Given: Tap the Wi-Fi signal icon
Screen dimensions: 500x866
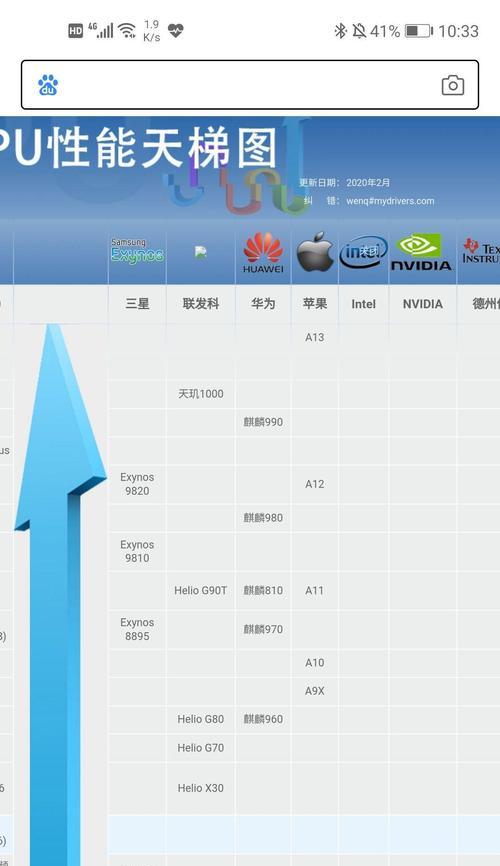Looking at the screenshot, I should click(x=127, y=30).
